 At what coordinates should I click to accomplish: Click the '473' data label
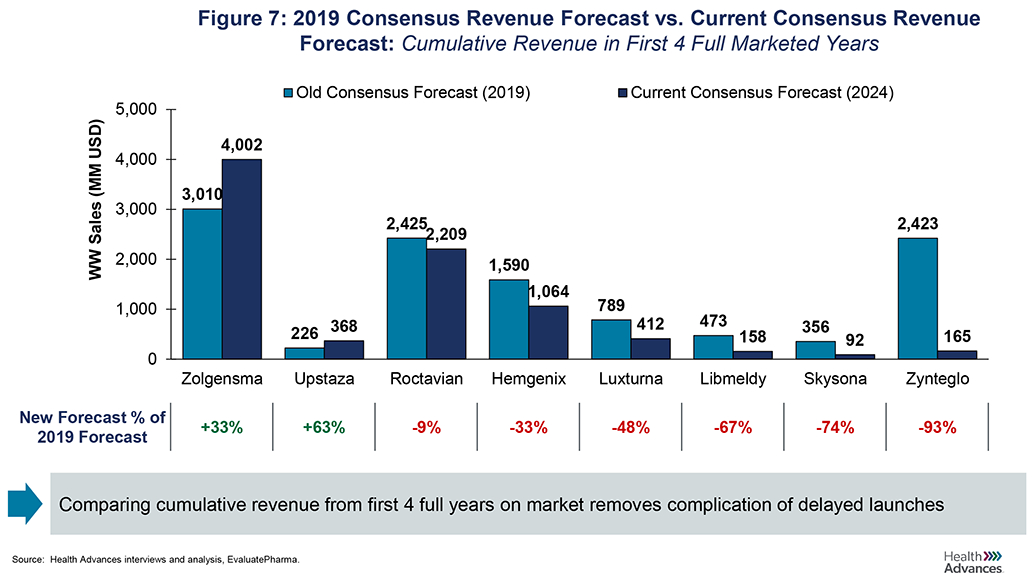(713, 321)
